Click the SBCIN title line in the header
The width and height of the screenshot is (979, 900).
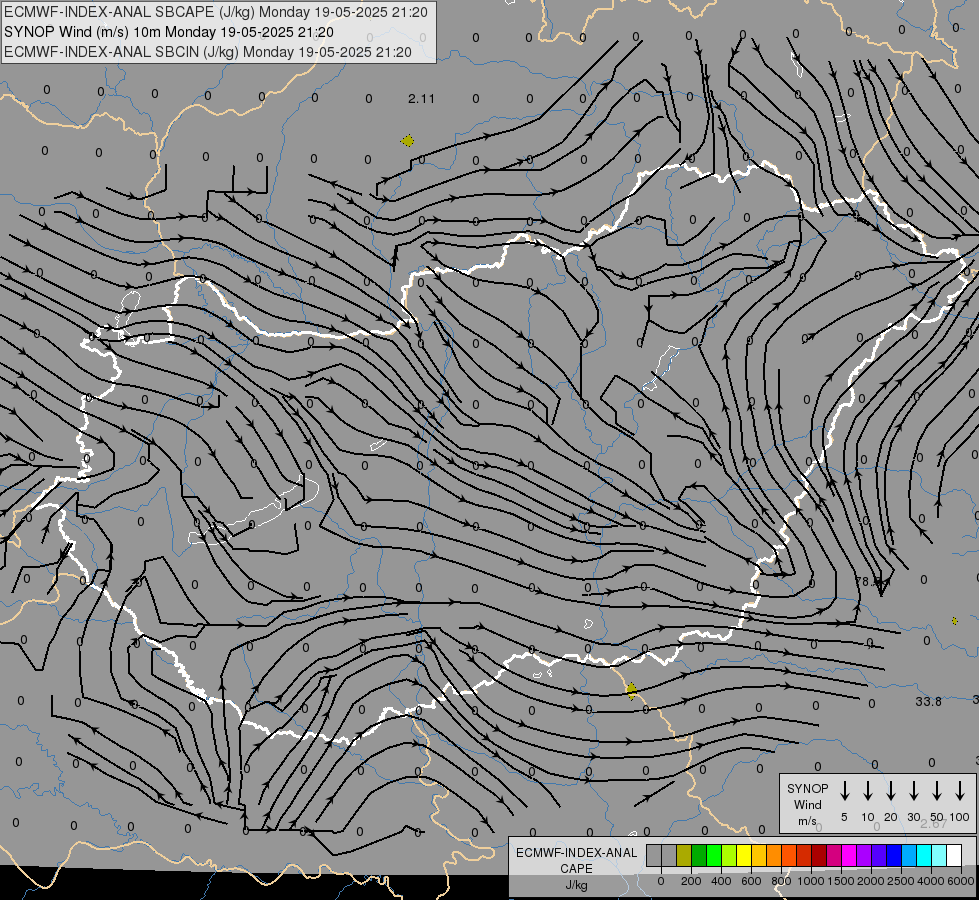coord(208,52)
